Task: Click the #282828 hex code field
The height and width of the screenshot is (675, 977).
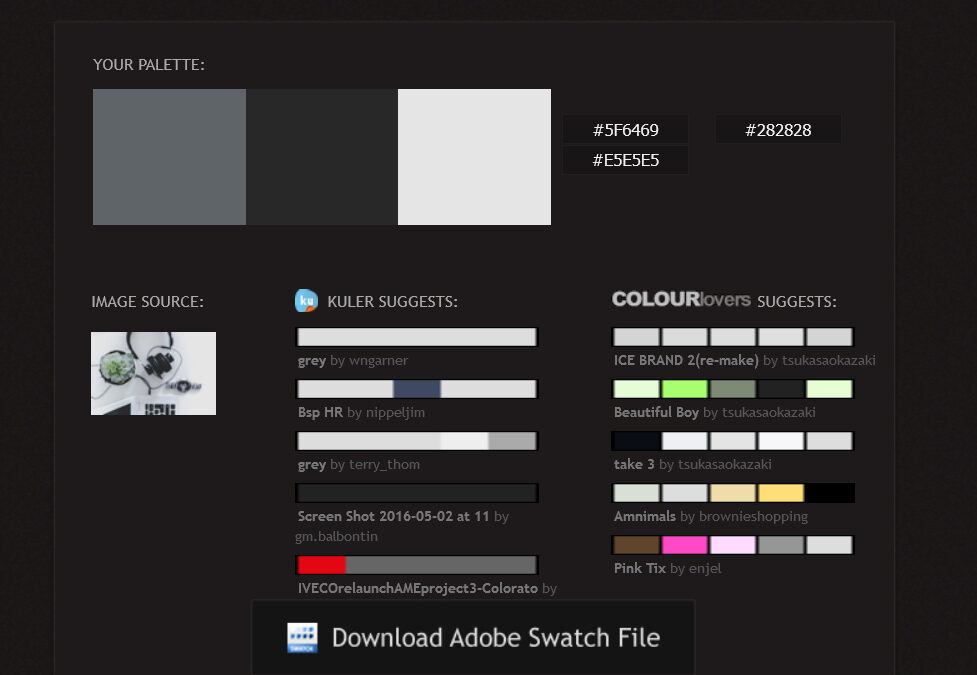Action: coord(778,130)
